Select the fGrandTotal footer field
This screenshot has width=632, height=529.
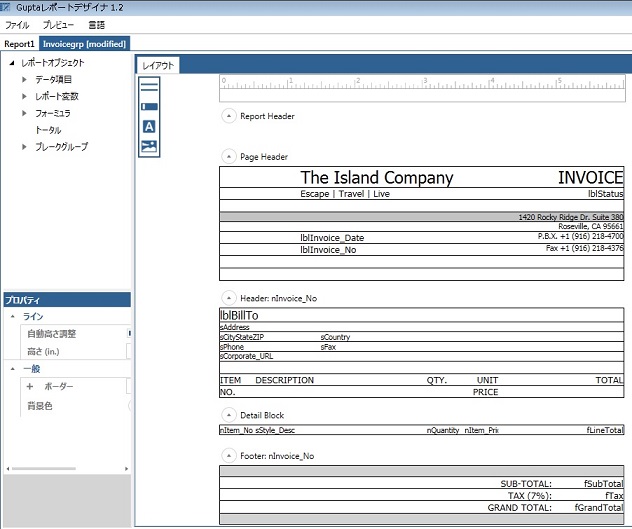(599, 508)
